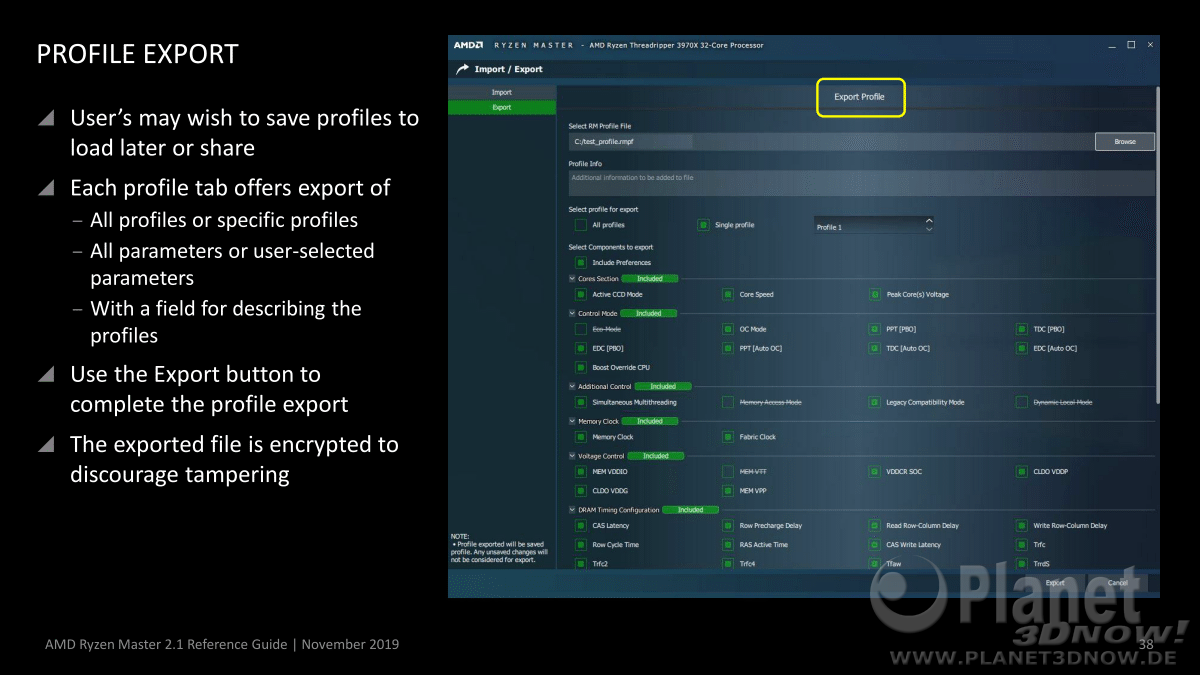
Task: Toggle Read Row-Column Delay checkbox
Action: coord(875,525)
